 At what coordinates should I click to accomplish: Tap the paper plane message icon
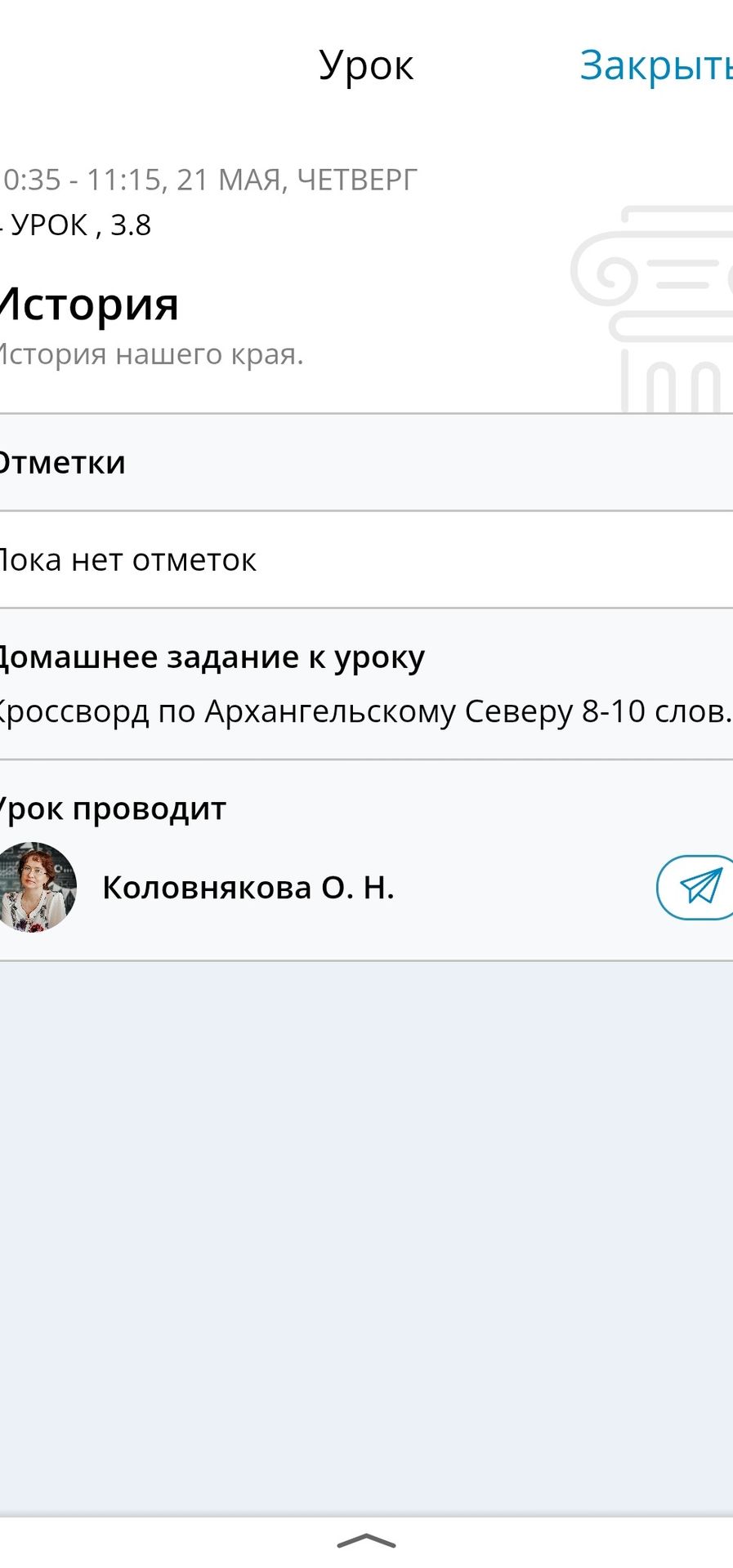tap(695, 887)
